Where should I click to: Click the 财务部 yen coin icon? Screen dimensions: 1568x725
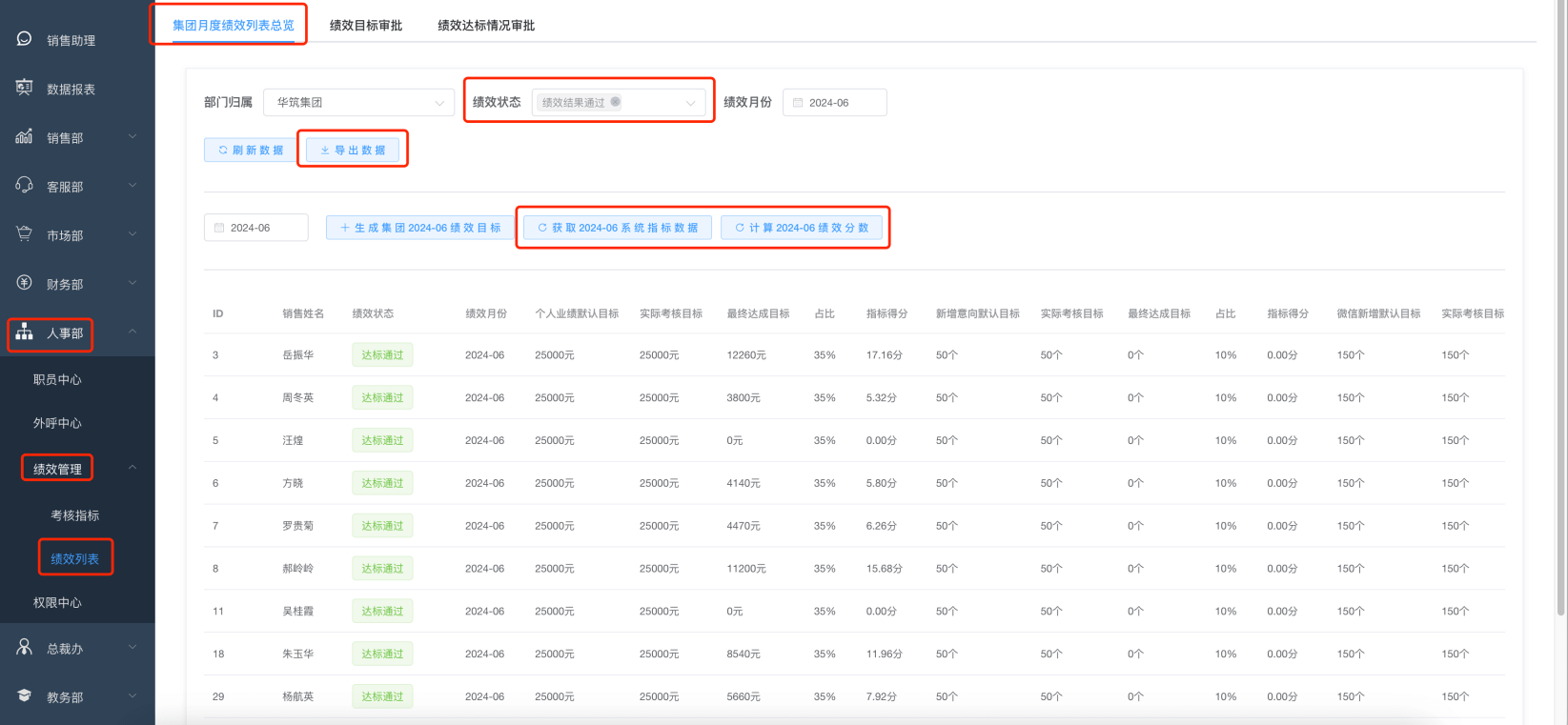click(x=25, y=283)
